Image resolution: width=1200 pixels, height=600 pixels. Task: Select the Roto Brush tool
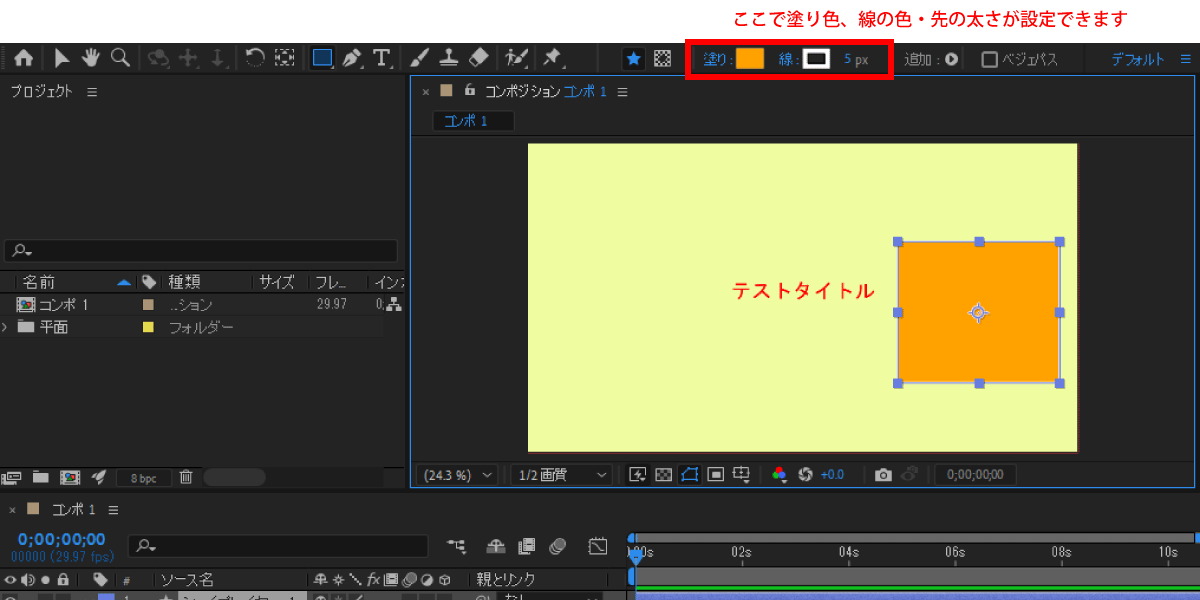(517, 58)
